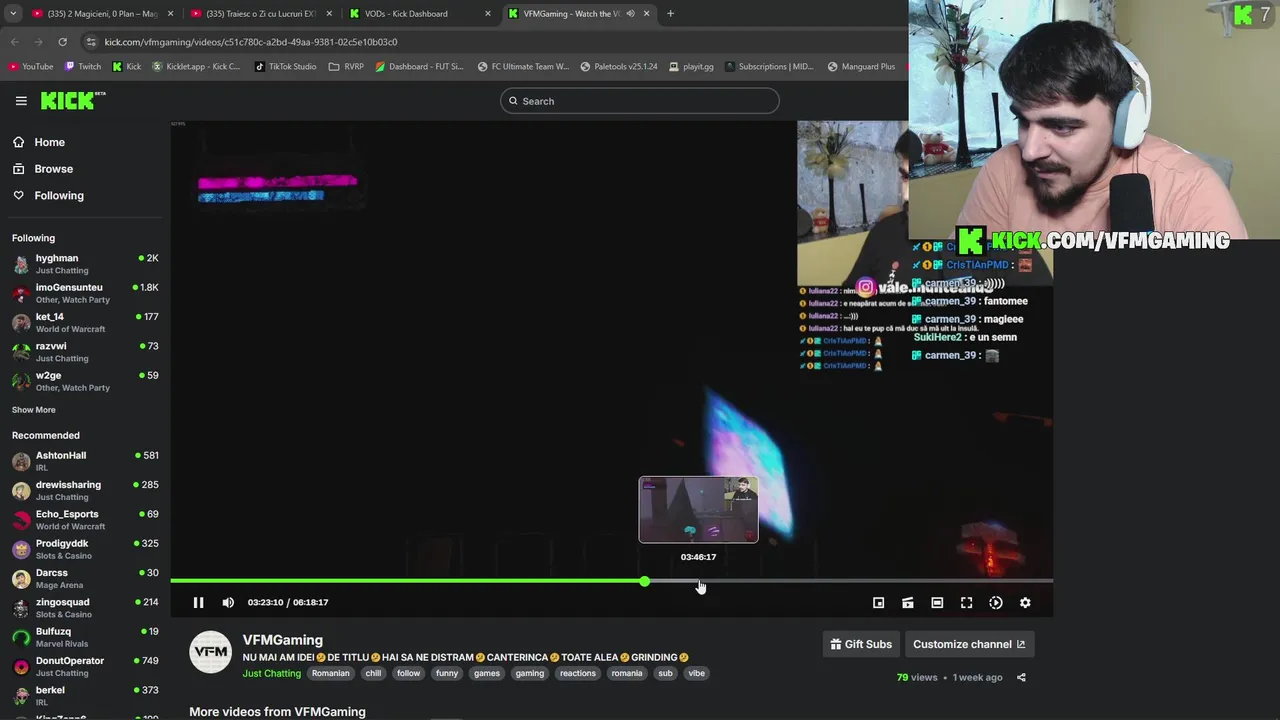Image resolution: width=1280 pixels, height=720 pixels.
Task: Open imoGensunteu's channel
Action: click(x=85, y=293)
